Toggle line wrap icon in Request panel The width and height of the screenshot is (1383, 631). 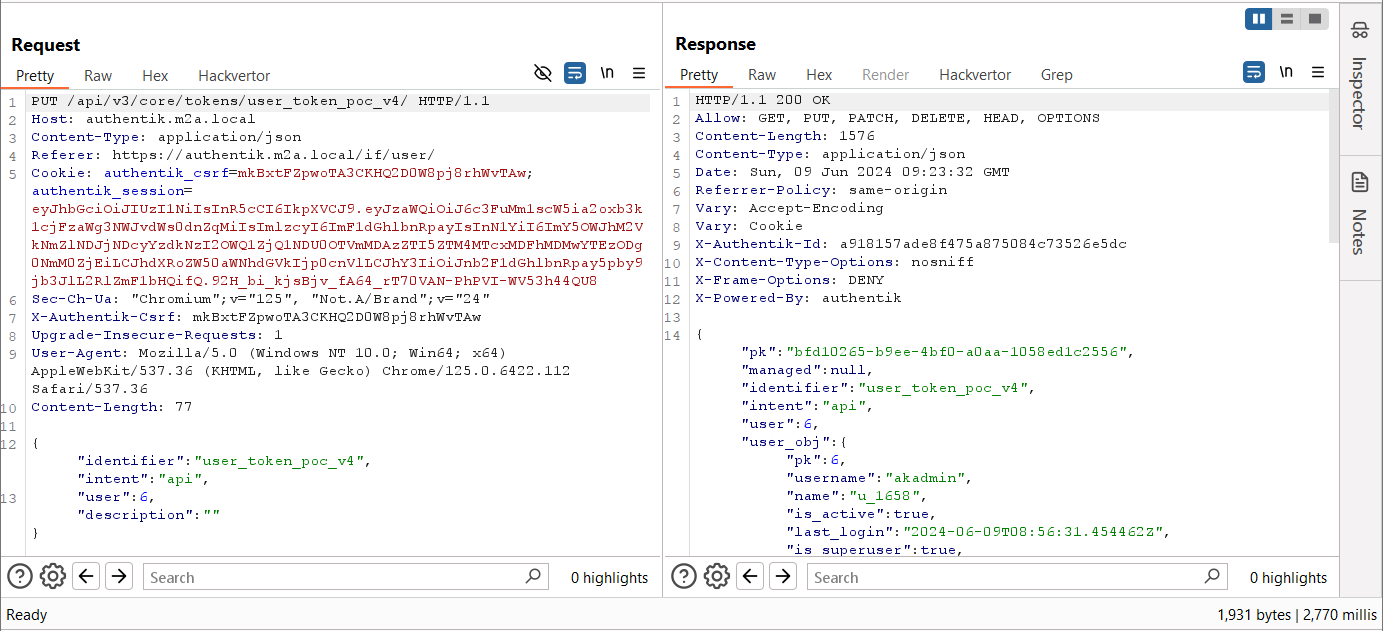pos(575,73)
